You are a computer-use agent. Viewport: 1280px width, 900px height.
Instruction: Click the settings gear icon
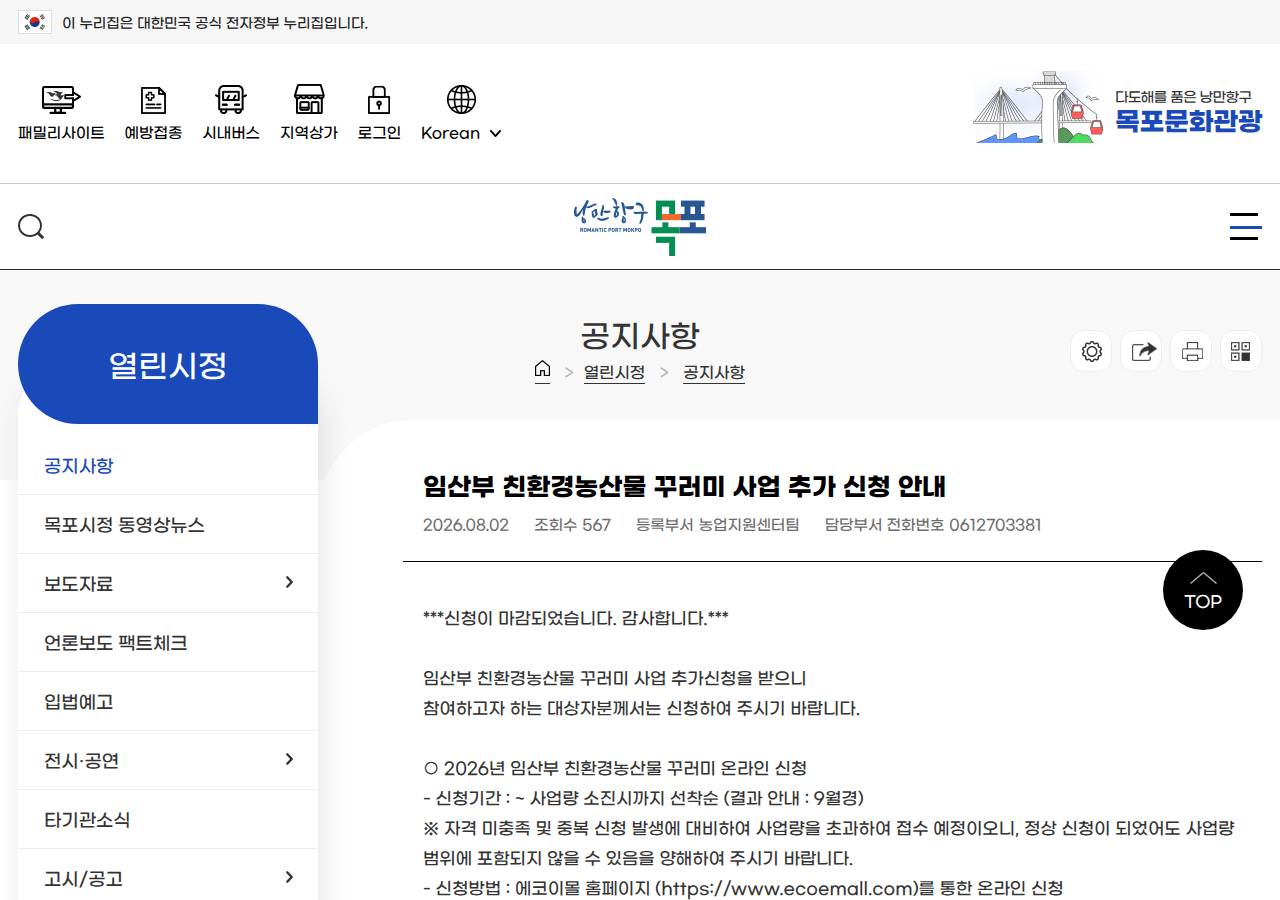(x=1092, y=352)
